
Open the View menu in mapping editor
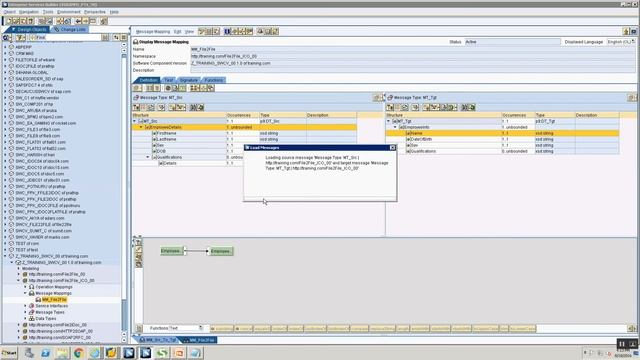[189, 31]
